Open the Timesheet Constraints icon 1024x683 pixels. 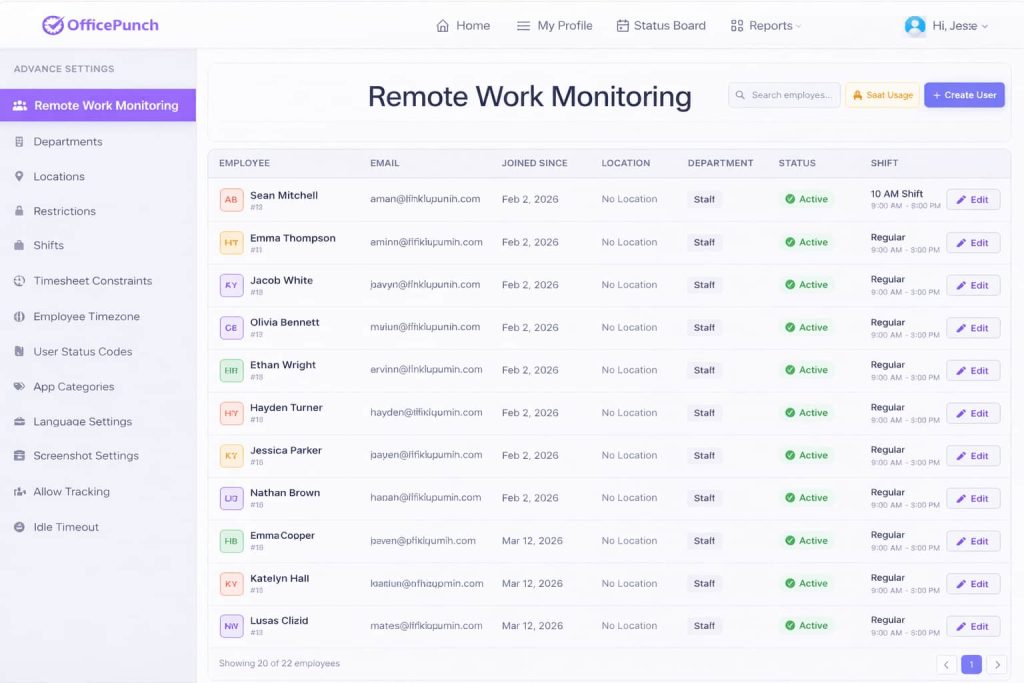[19, 281]
